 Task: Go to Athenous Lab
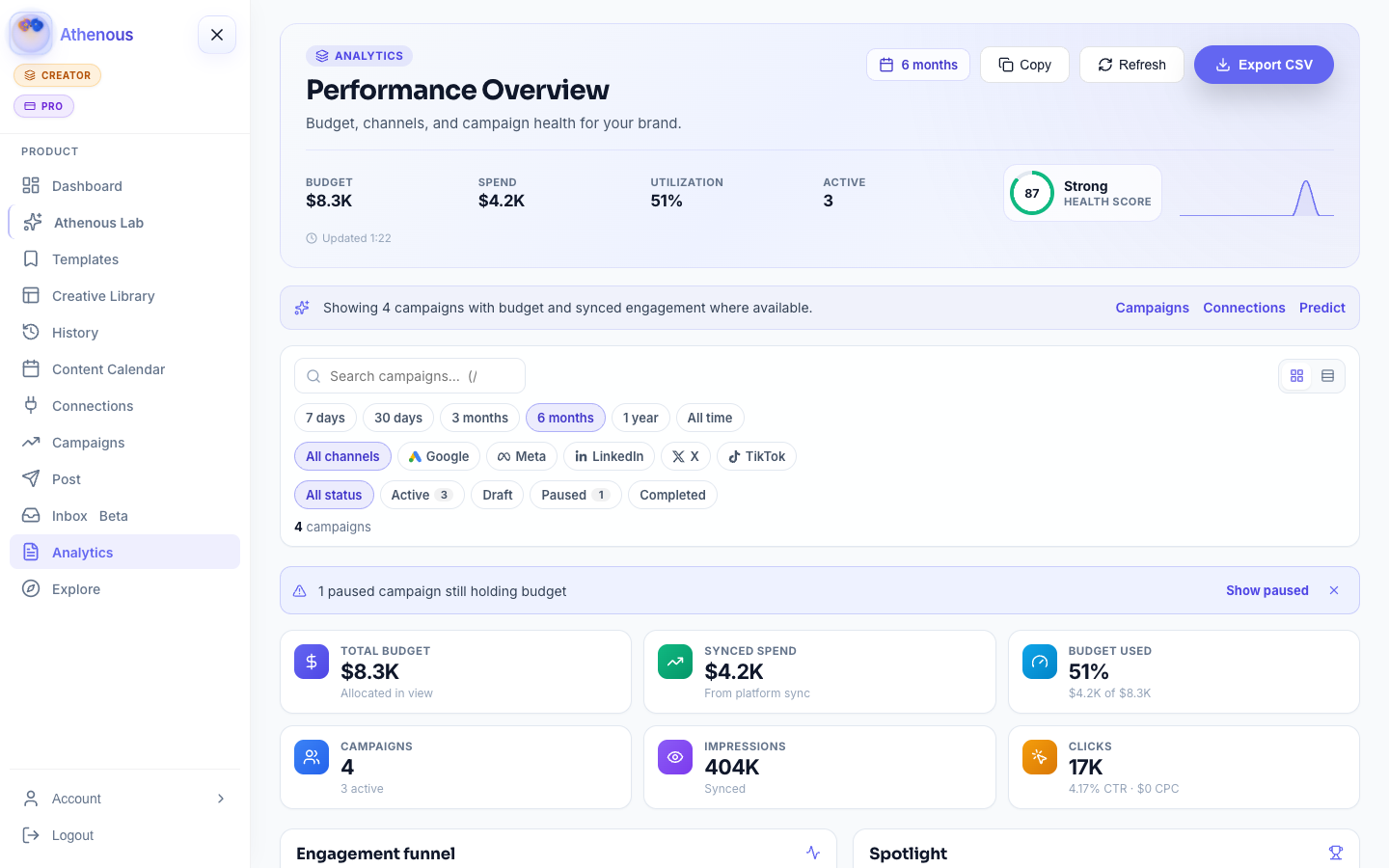[x=124, y=223]
